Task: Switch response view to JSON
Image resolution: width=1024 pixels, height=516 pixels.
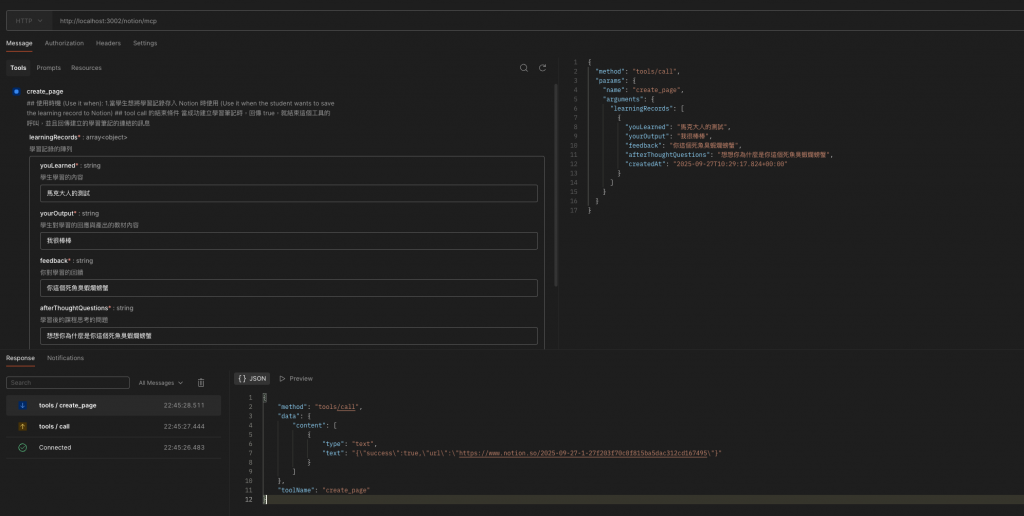Action: (252, 379)
